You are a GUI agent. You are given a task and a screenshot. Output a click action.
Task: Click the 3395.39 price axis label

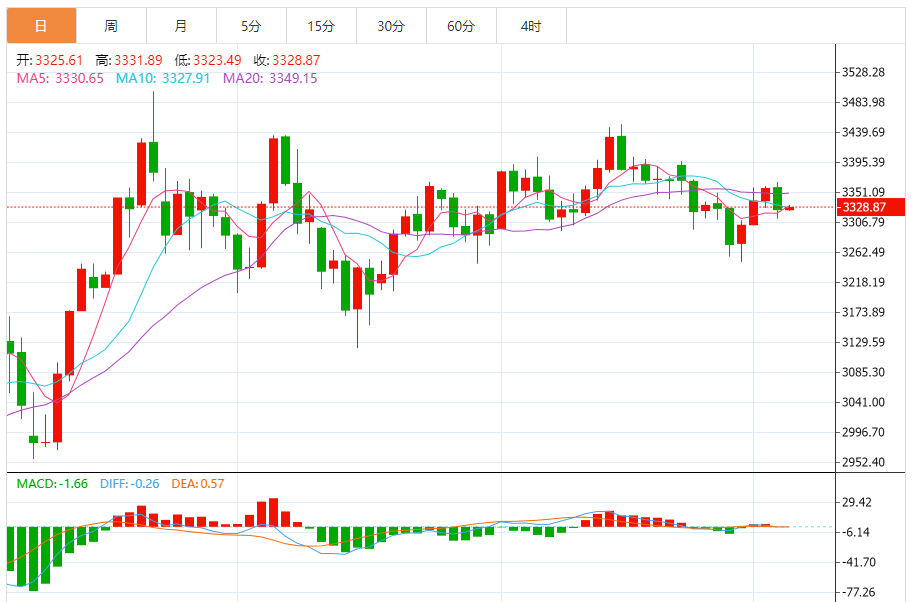[863, 162]
